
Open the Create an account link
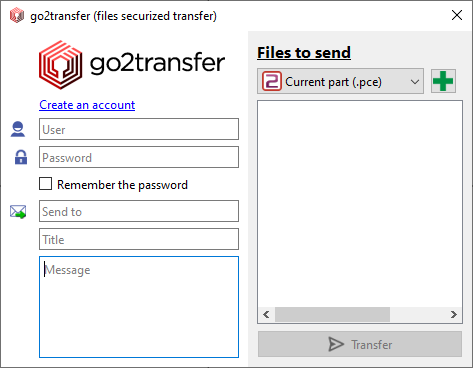(87, 105)
